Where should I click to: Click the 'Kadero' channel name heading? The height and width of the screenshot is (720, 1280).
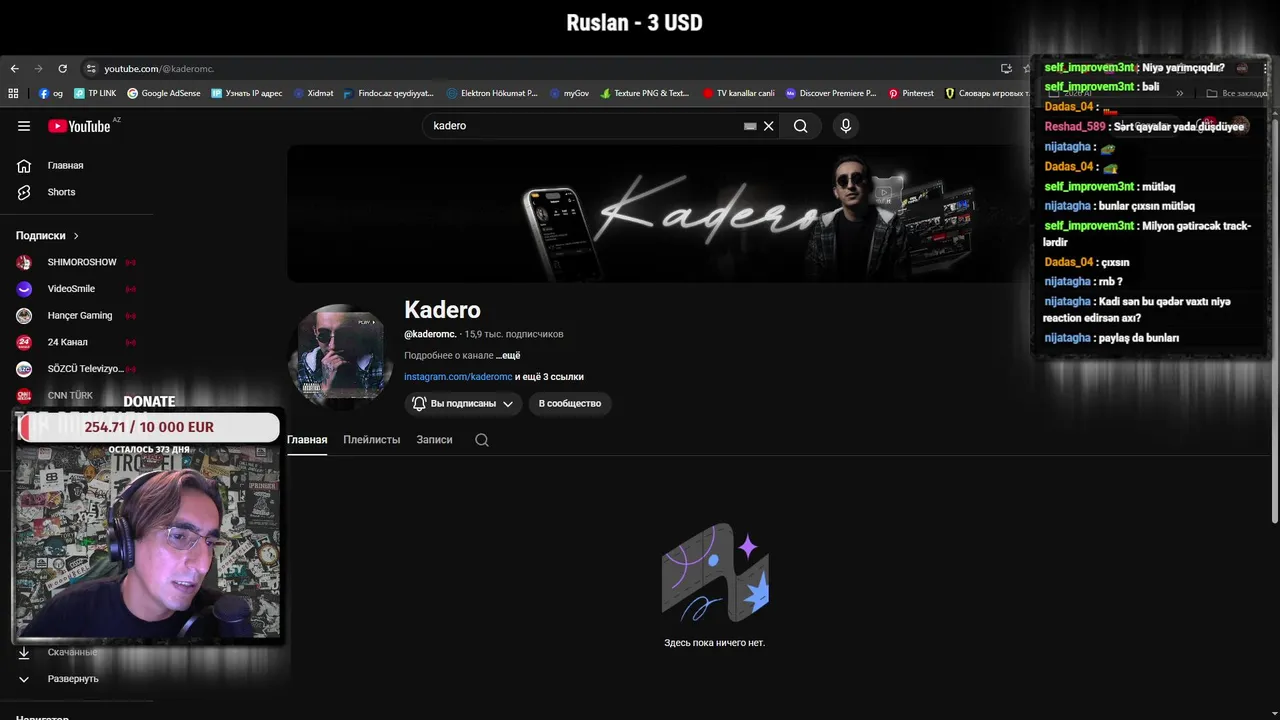coord(442,310)
